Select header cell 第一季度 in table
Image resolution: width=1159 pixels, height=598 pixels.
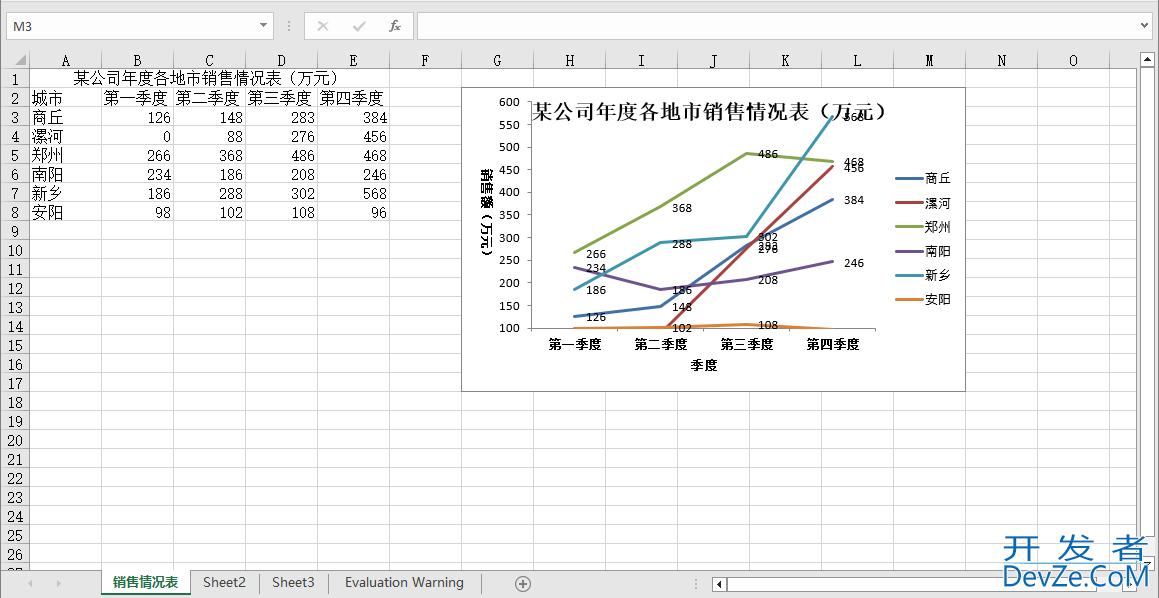pyautogui.click(x=137, y=98)
